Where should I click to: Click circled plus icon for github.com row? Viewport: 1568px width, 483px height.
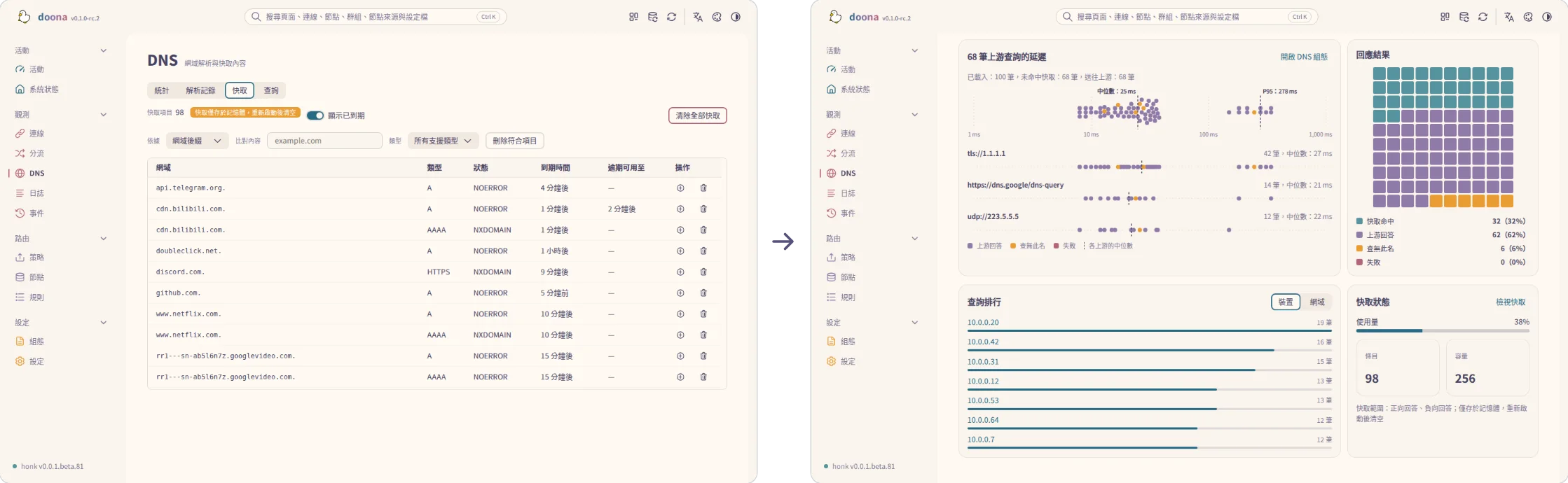tap(680, 293)
